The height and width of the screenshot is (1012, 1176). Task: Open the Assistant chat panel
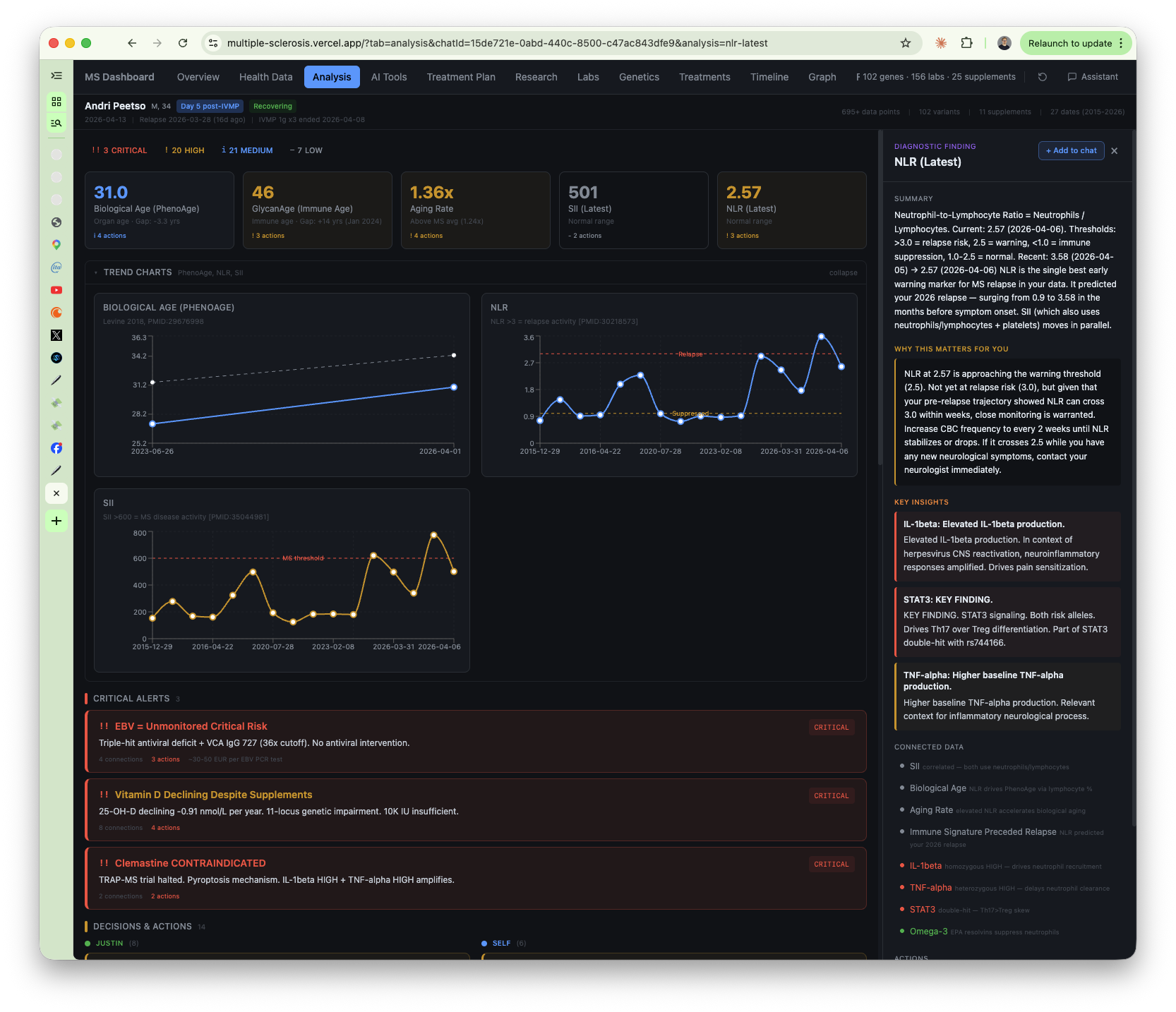point(1093,77)
